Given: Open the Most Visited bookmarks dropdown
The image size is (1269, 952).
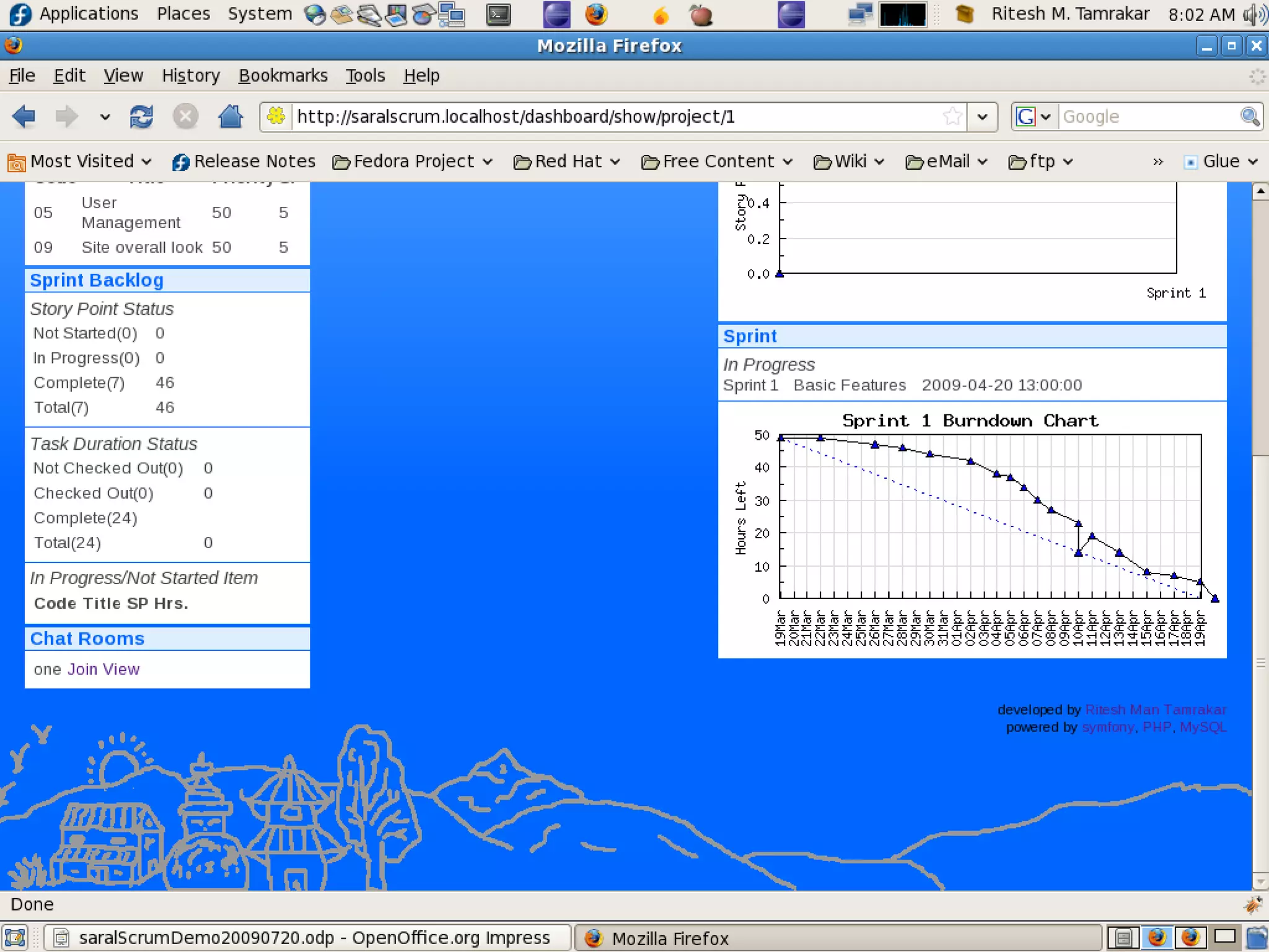Looking at the screenshot, I should click(x=81, y=162).
